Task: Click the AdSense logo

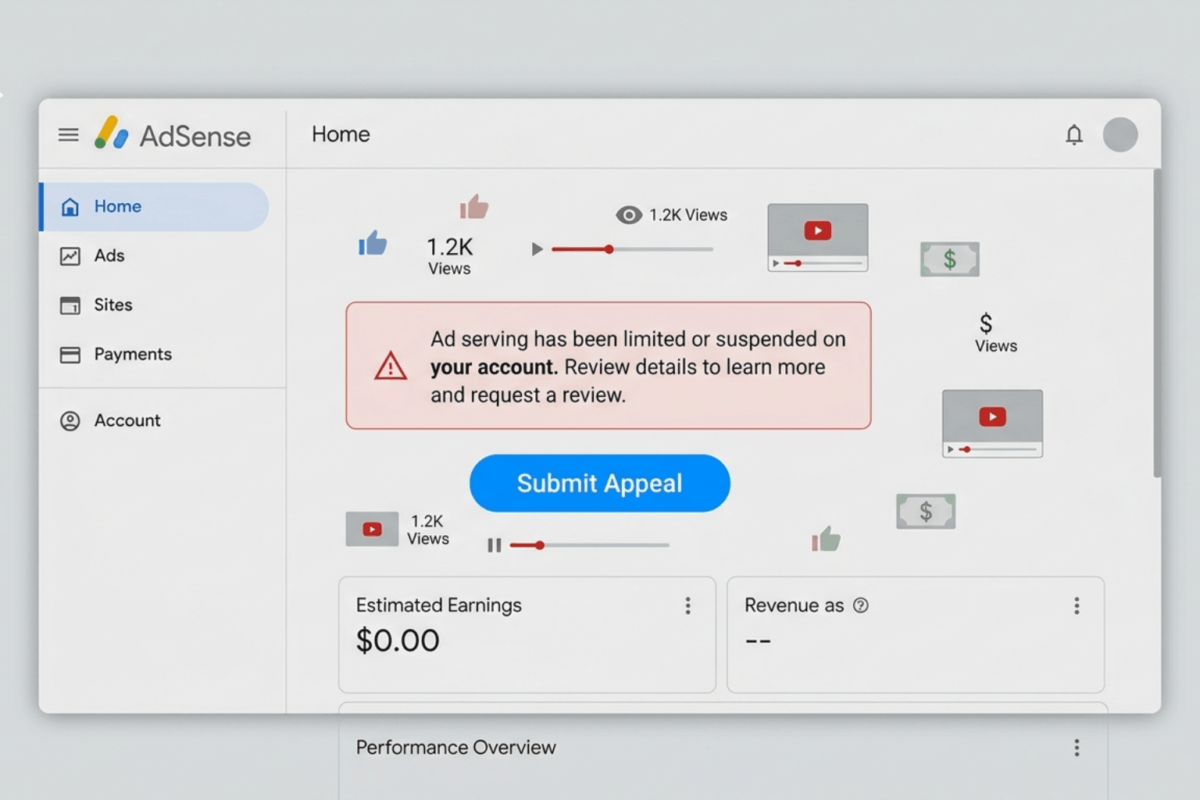Action: coord(173,135)
